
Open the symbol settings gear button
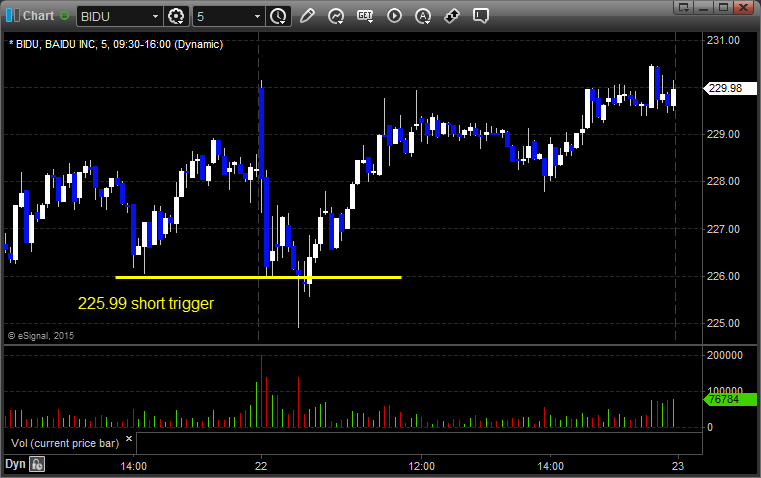pos(176,16)
